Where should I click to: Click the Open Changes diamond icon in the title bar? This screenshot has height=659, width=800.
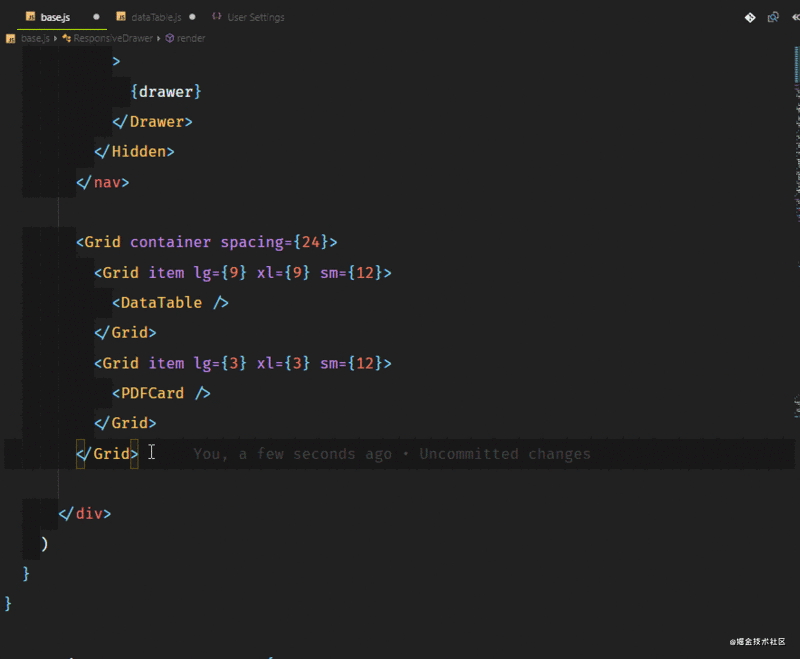point(750,17)
